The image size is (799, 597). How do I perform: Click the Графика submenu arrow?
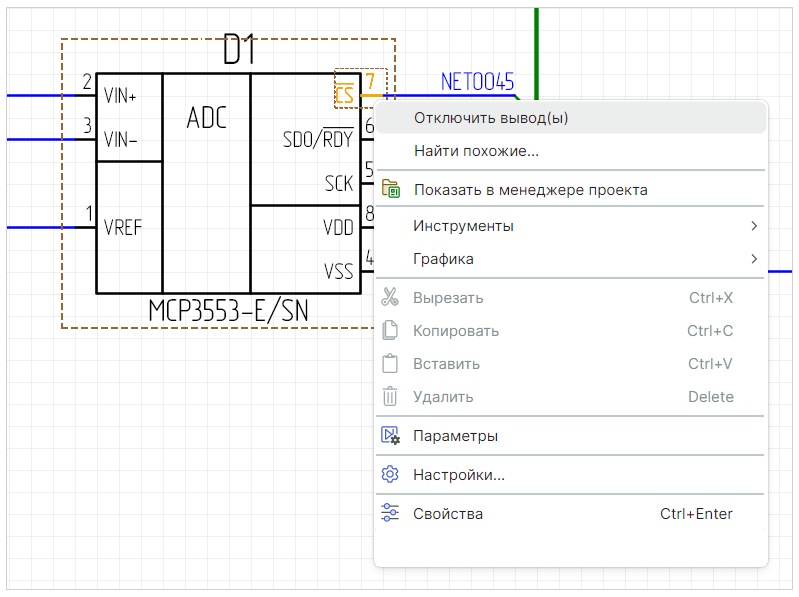[754, 259]
